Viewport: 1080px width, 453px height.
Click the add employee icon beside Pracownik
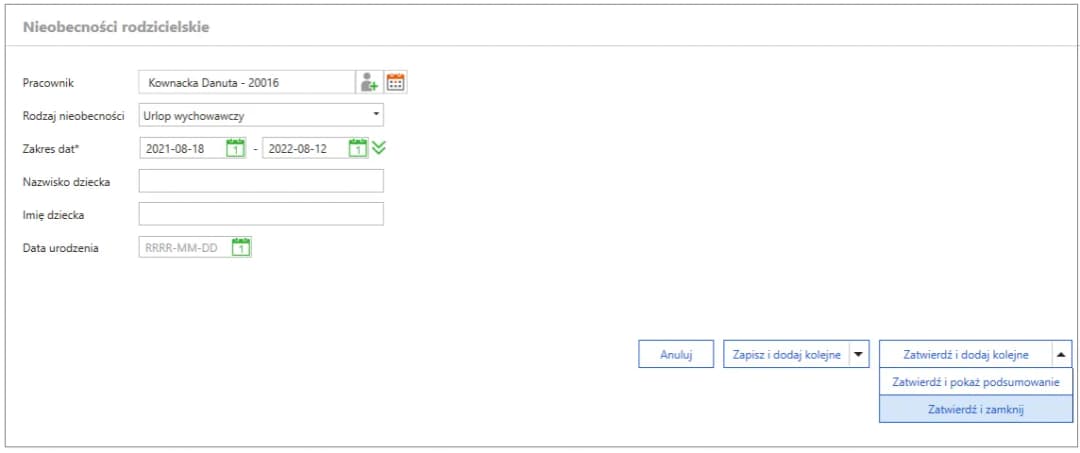pos(370,83)
